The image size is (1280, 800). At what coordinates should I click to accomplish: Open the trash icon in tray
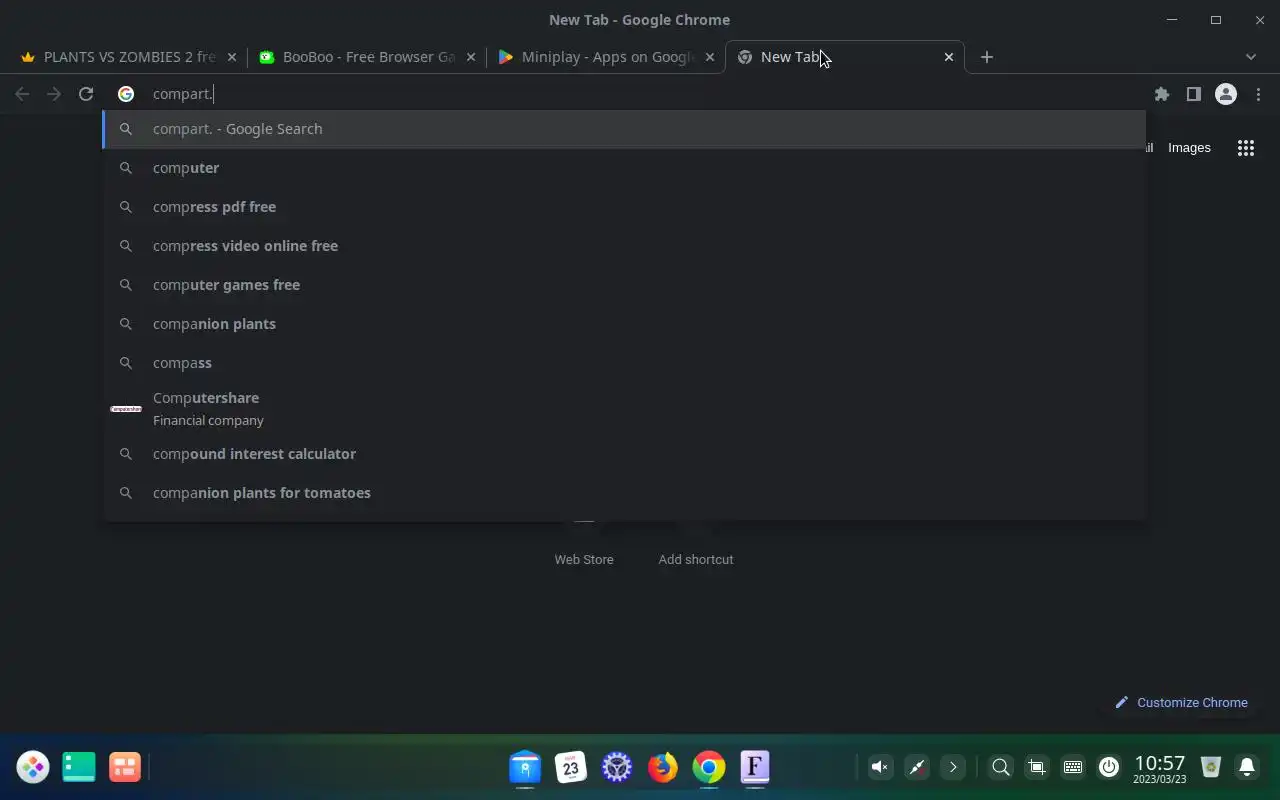[x=1211, y=767]
